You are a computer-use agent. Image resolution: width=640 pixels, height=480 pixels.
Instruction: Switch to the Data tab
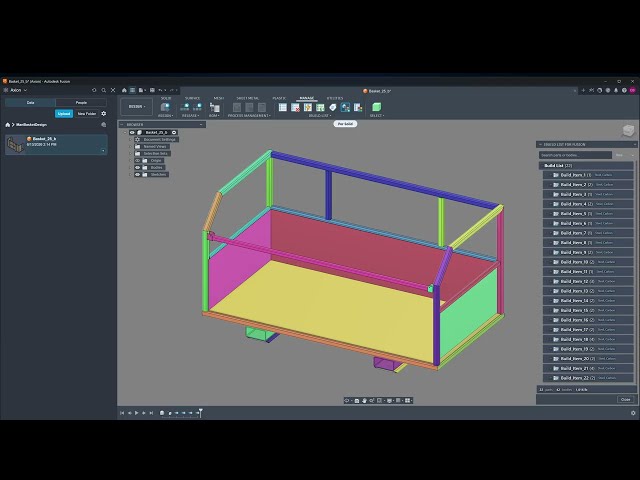30,102
